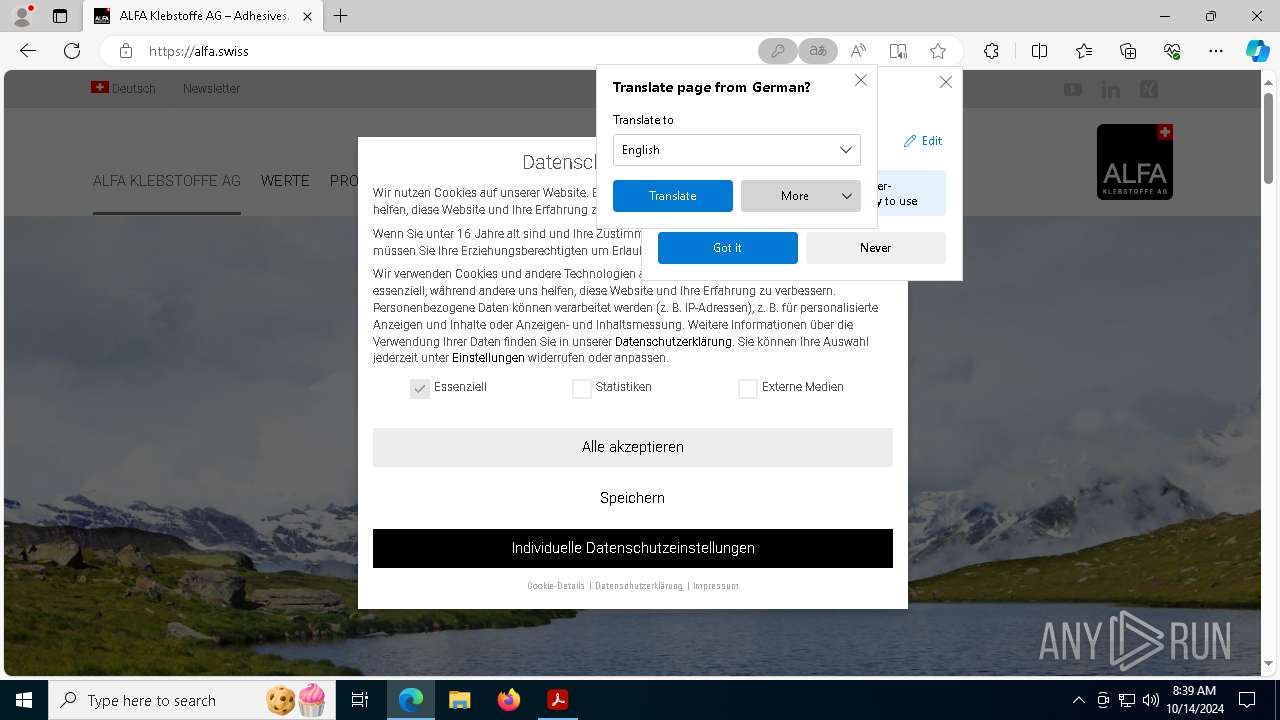The image size is (1280, 720).
Task: Open the Tab actions menu icon
Action: 60,16
